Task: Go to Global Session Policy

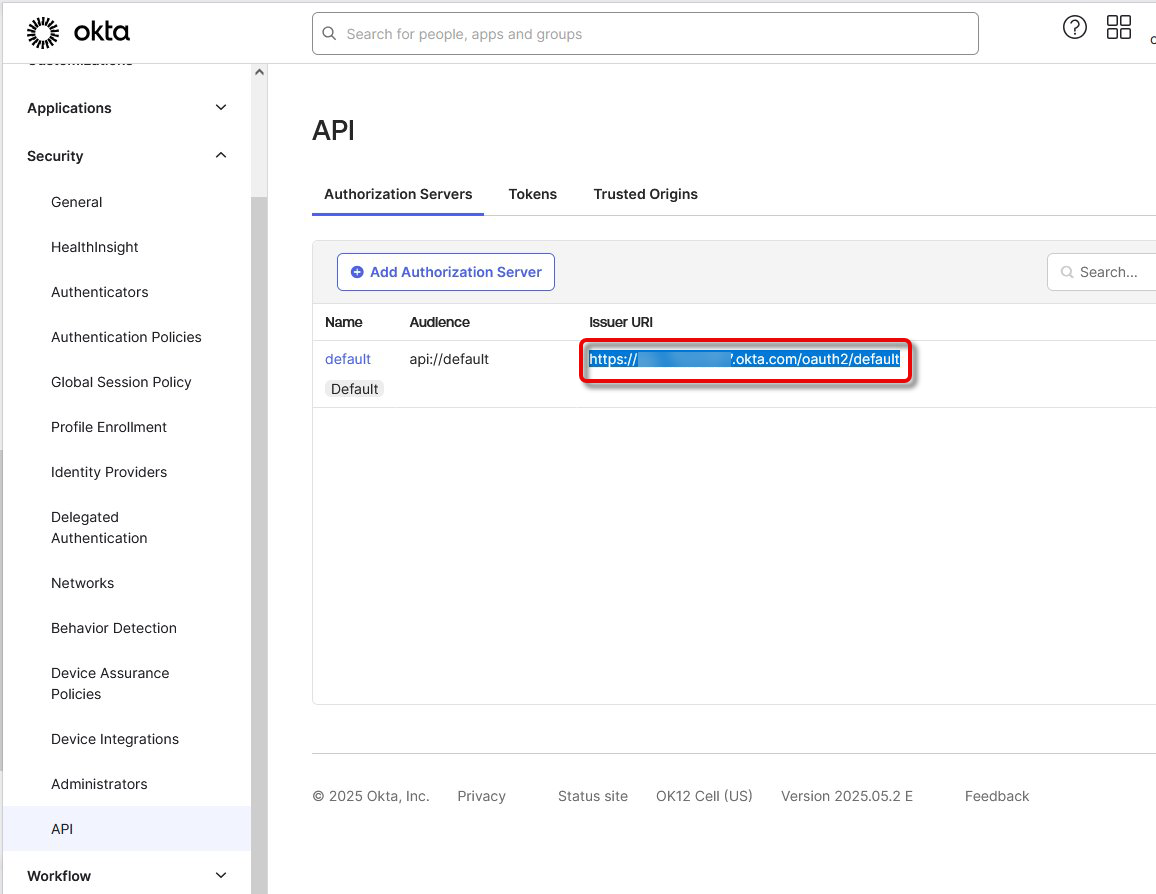Action: point(121,382)
